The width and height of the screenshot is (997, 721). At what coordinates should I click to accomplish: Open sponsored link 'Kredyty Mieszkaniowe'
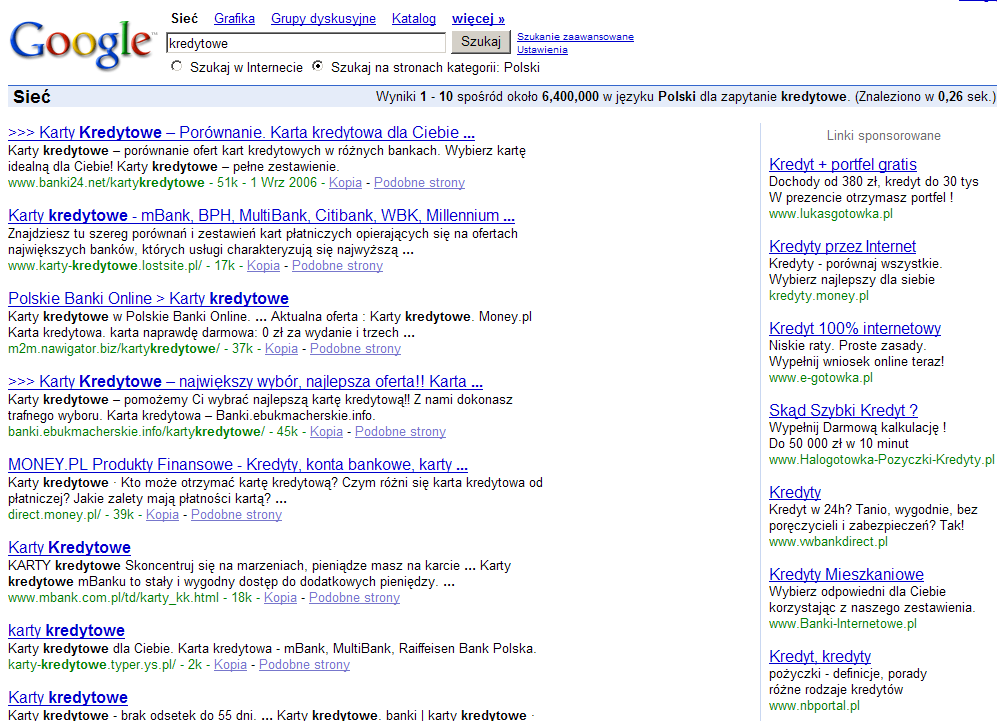846,574
